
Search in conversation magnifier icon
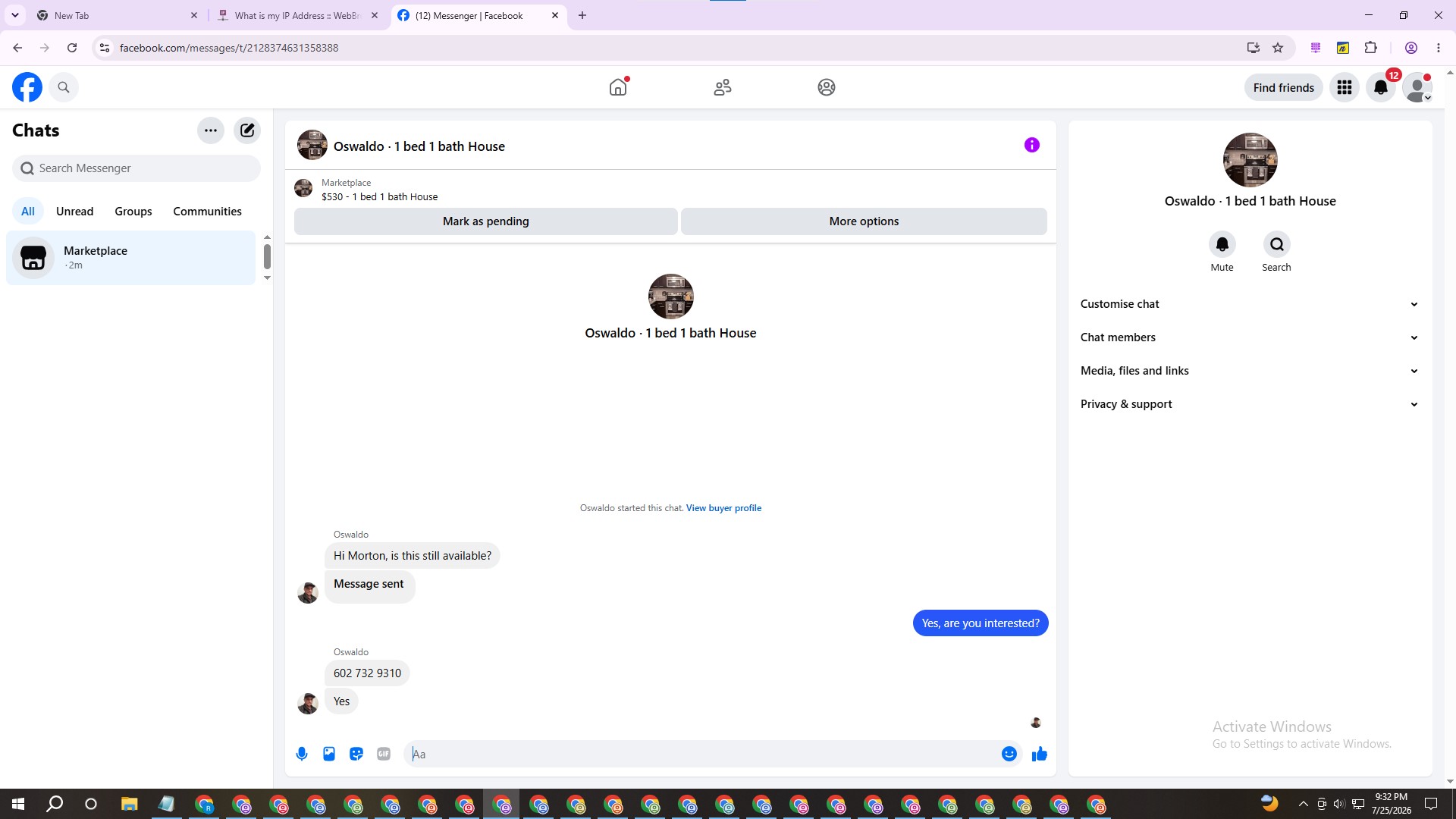tap(1277, 244)
